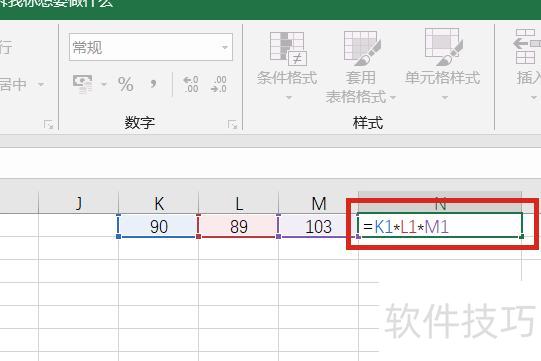Expand the 条件格式 dropdown arrow

(289, 98)
